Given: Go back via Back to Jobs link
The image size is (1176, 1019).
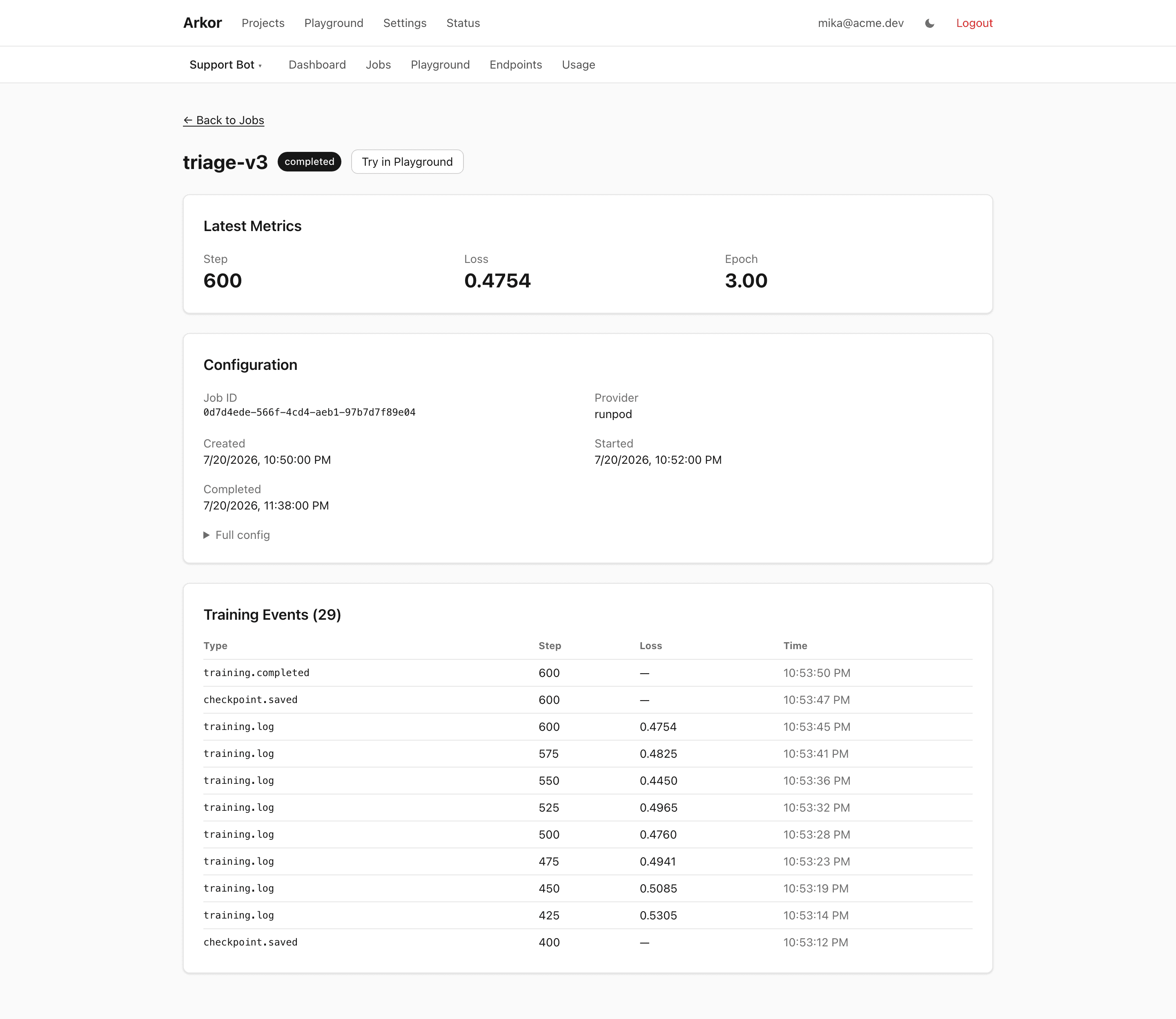Looking at the screenshot, I should click(223, 120).
